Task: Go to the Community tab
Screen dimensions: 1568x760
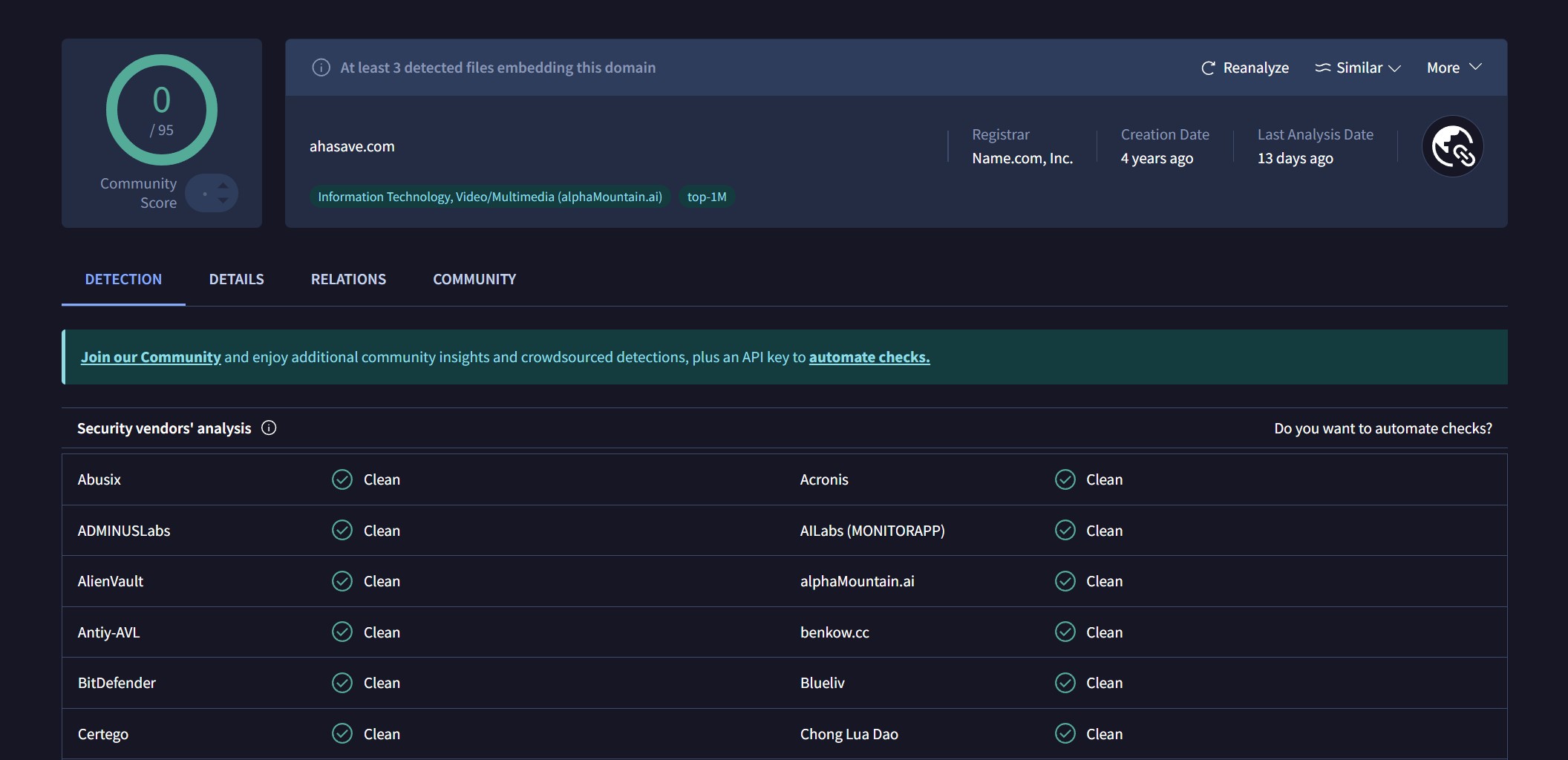Action: coord(474,280)
